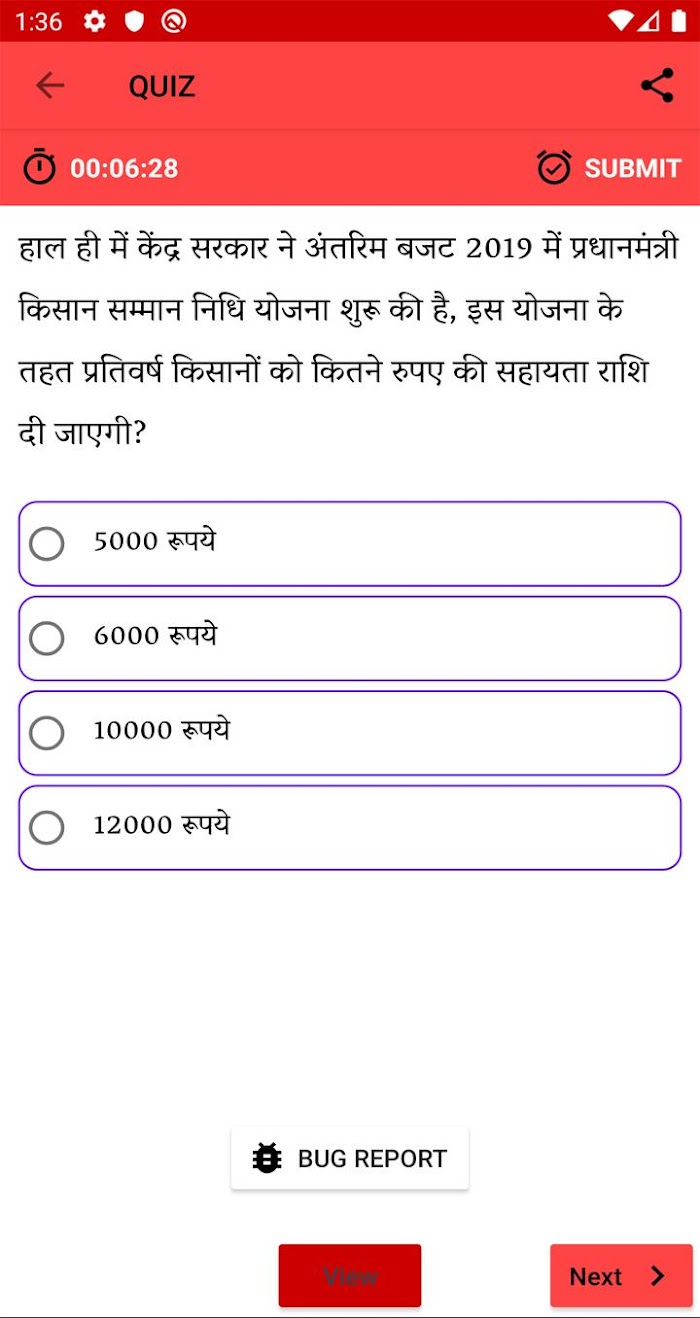Open the BUG REPORT button
This screenshot has height=1318, width=700.
350,1159
